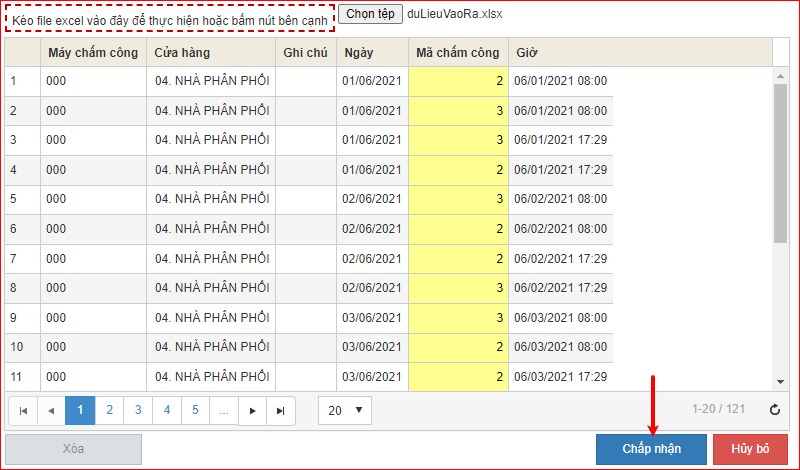Click Mã chấm công cell in row 11

[458, 377]
